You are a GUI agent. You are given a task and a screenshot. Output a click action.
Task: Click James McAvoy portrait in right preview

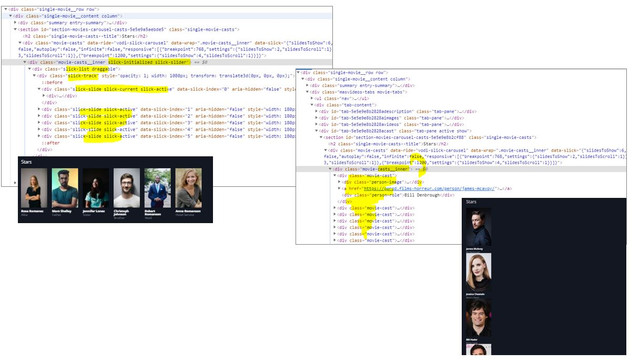tap(478, 227)
